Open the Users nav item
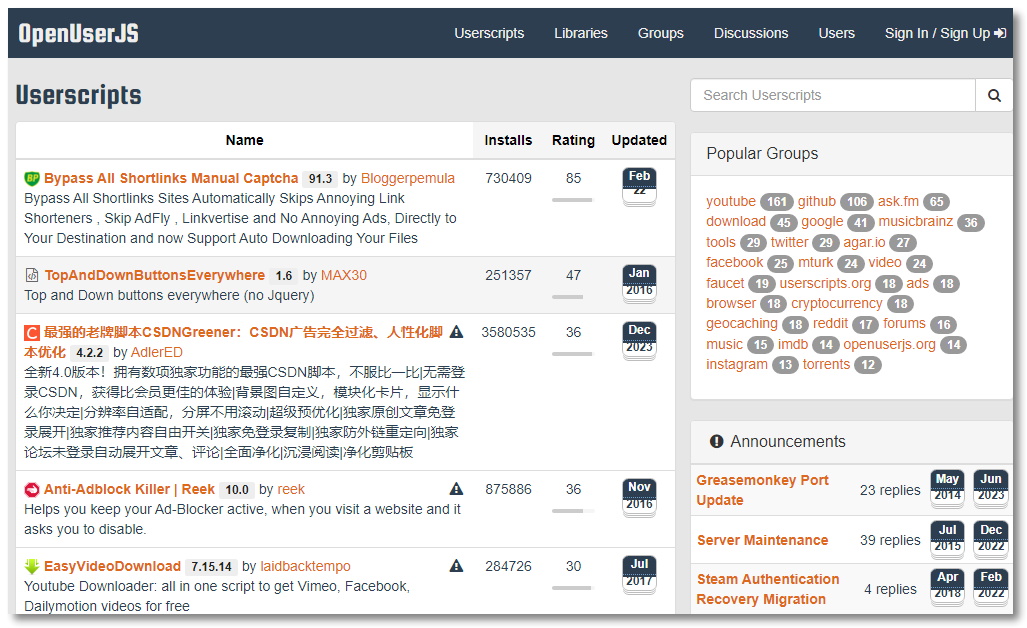The image size is (1027, 628). coord(836,33)
